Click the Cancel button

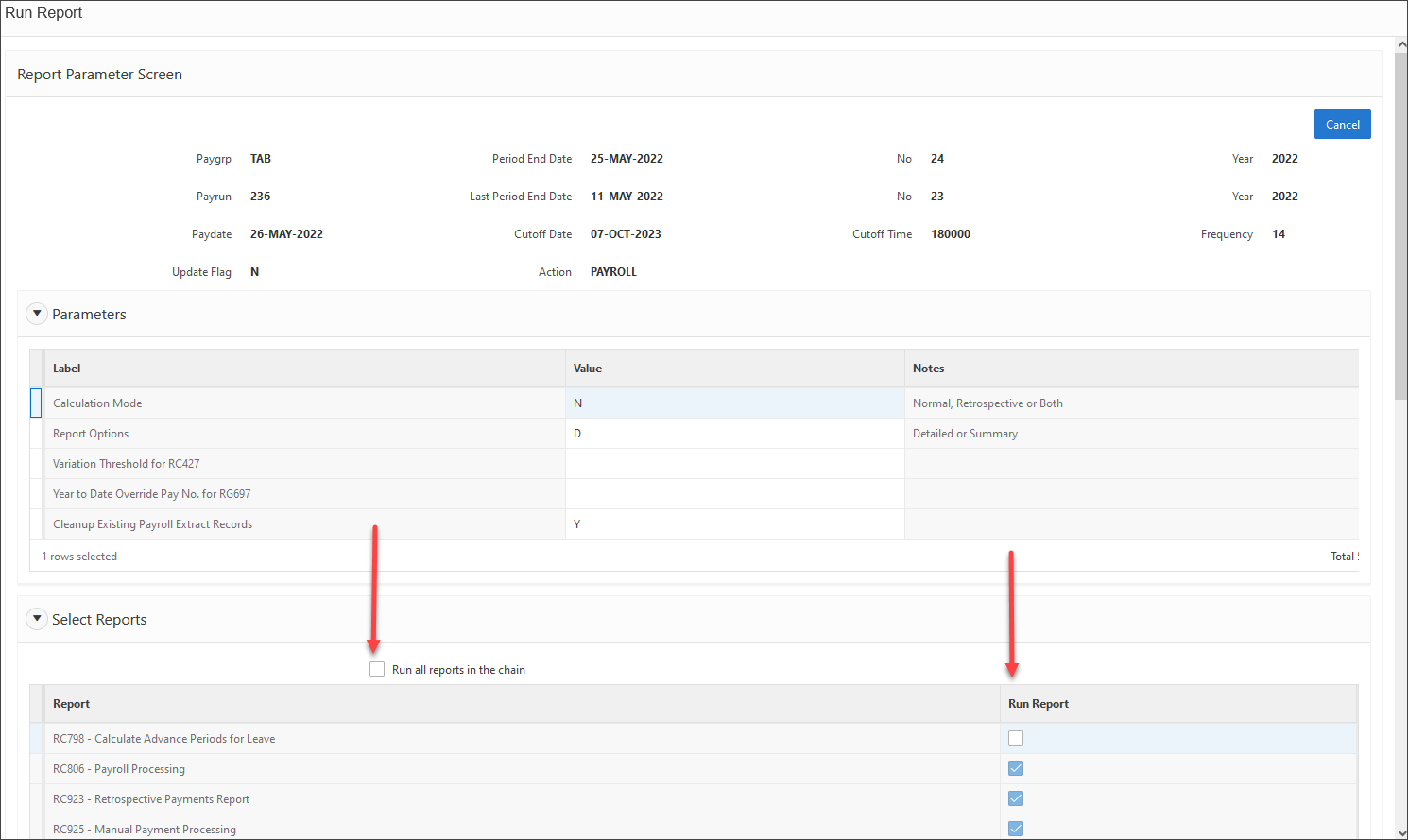coord(1342,124)
